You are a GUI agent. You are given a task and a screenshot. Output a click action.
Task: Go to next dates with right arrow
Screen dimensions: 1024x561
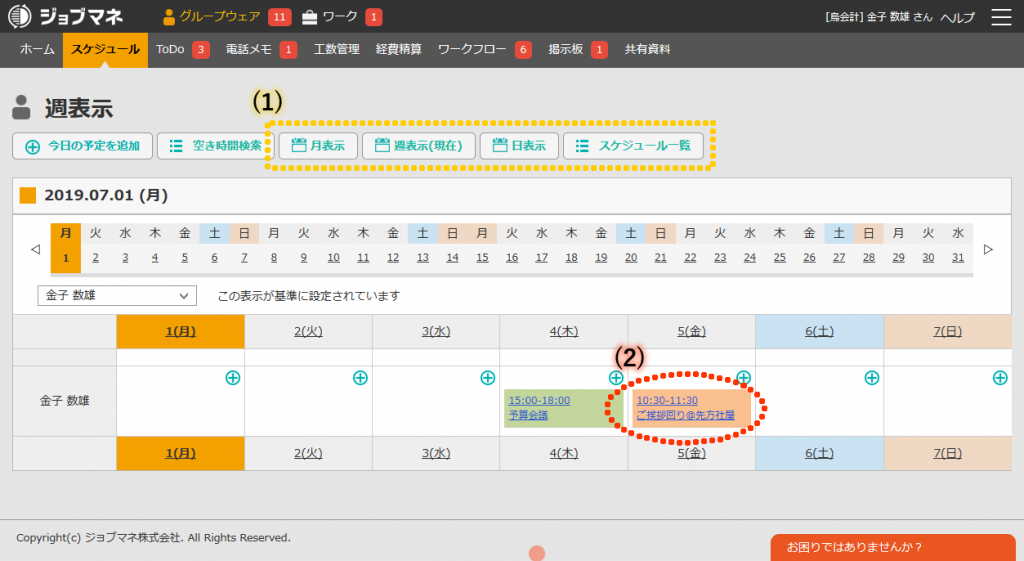pos(988,249)
